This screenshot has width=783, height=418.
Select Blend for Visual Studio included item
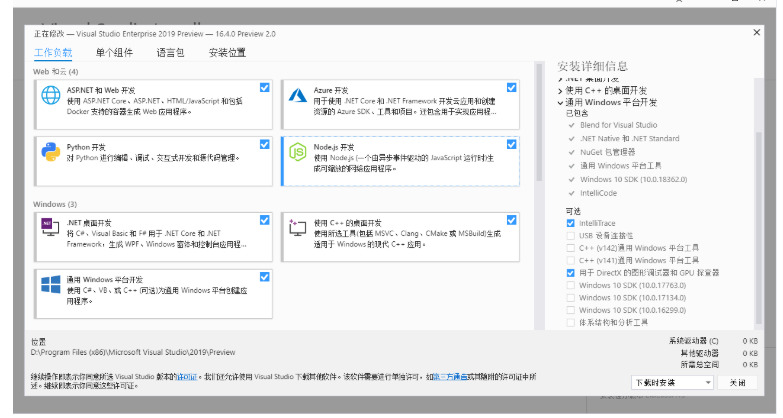[x=618, y=125]
